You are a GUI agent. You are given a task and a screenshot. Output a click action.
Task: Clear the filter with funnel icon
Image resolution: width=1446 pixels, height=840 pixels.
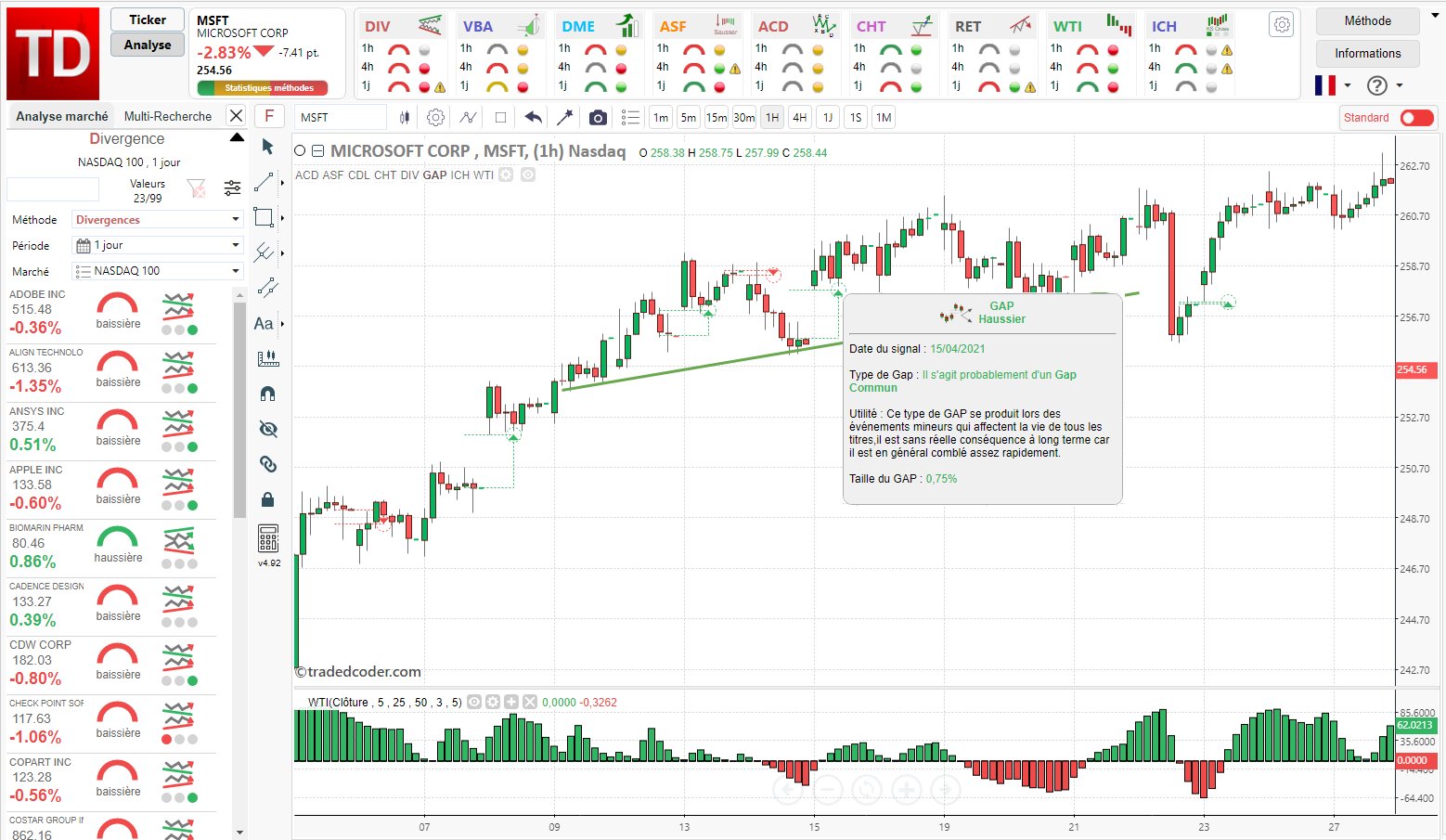pyautogui.click(x=197, y=188)
